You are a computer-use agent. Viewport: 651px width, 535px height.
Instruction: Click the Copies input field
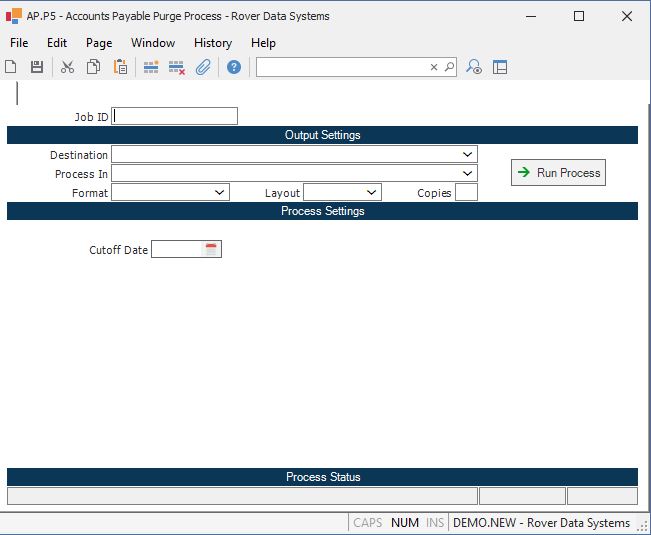(x=466, y=192)
